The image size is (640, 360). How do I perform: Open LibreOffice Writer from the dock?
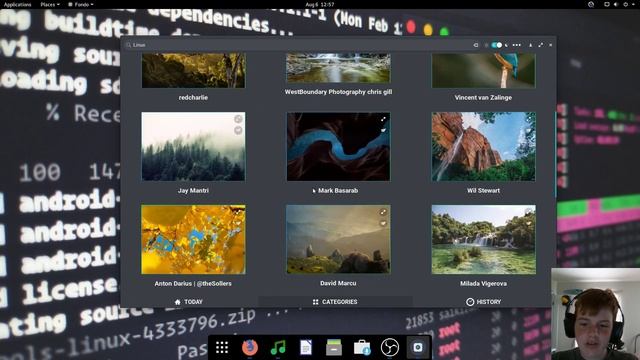point(306,347)
